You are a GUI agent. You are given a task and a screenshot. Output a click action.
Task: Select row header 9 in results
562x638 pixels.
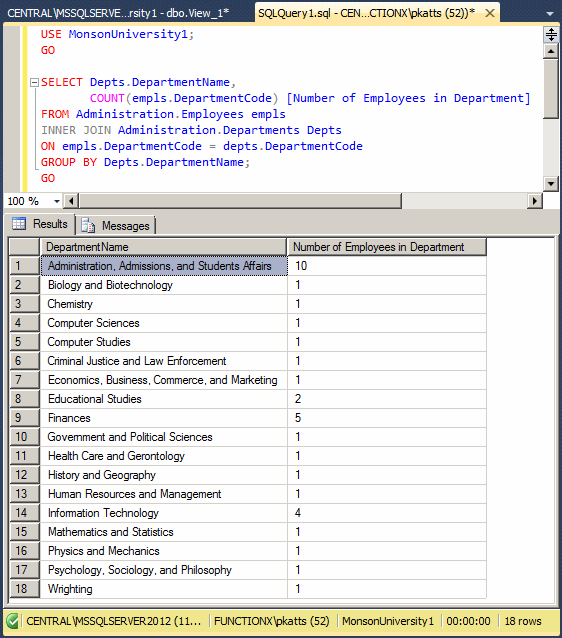(x=24, y=418)
